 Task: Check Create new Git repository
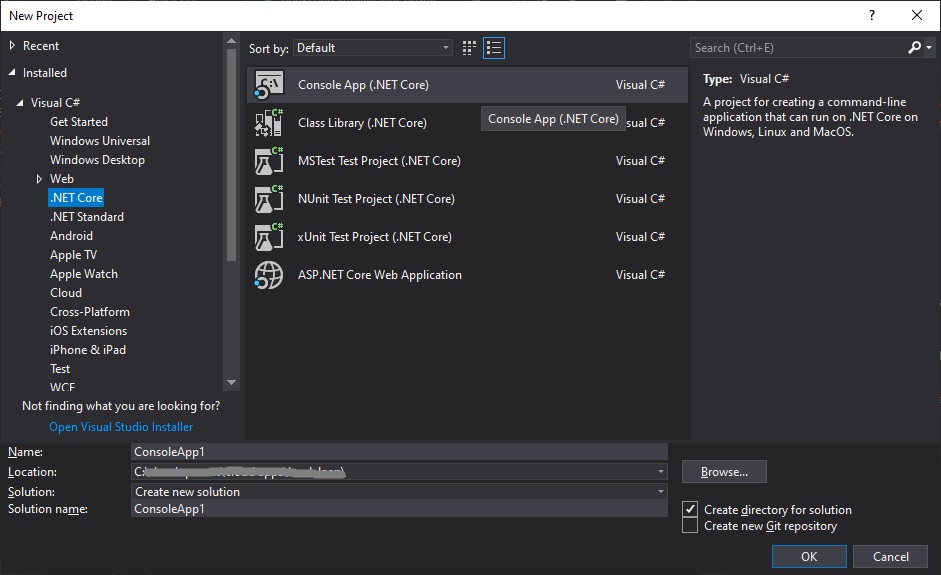(690, 526)
